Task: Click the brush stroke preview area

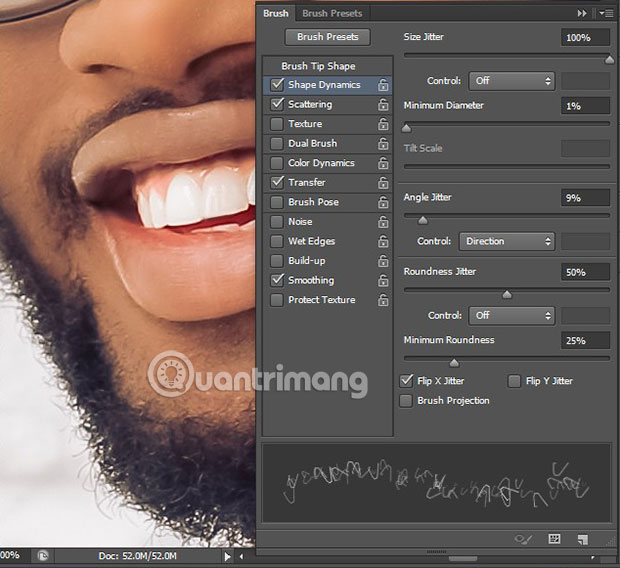Action: point(437,483)
